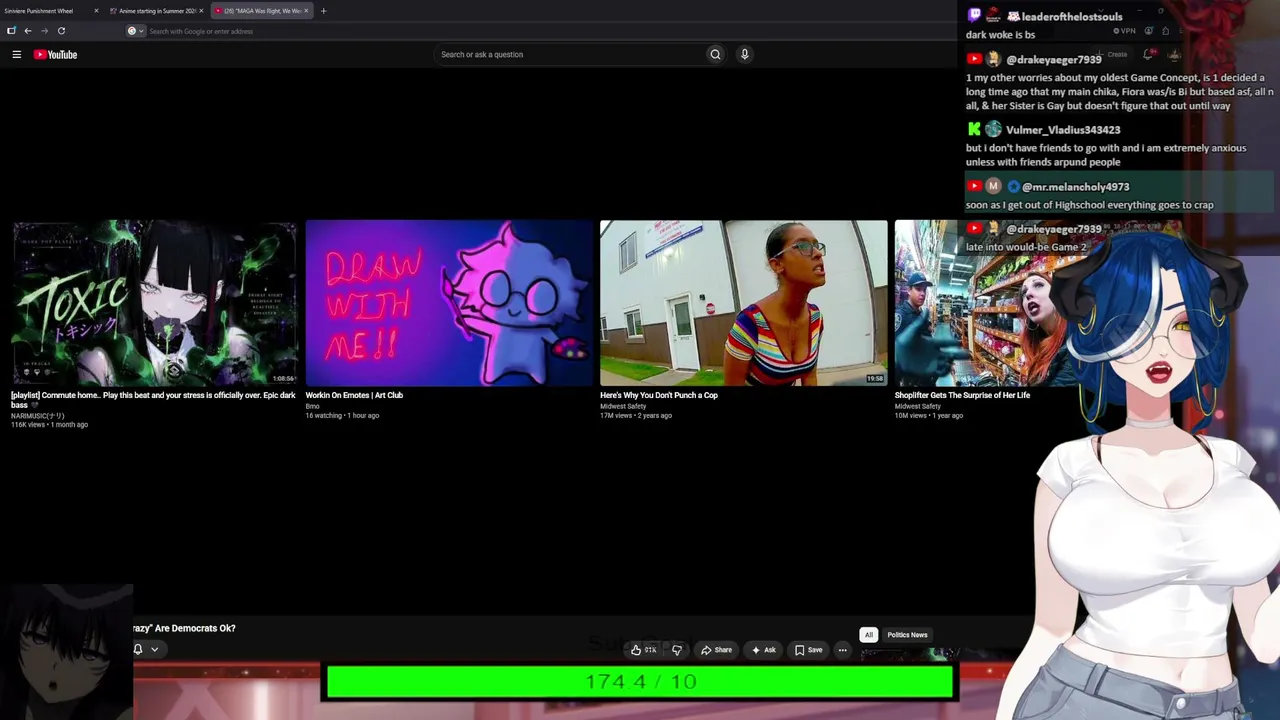Click the Are Democrats Ok video title
1280x720 pixels.
pyautogui.click(x=184, y=628)
